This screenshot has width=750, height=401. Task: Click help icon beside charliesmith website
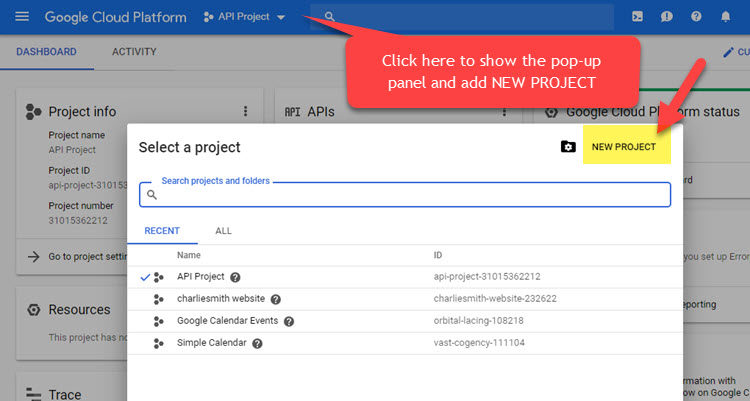[x=276, y=299]
